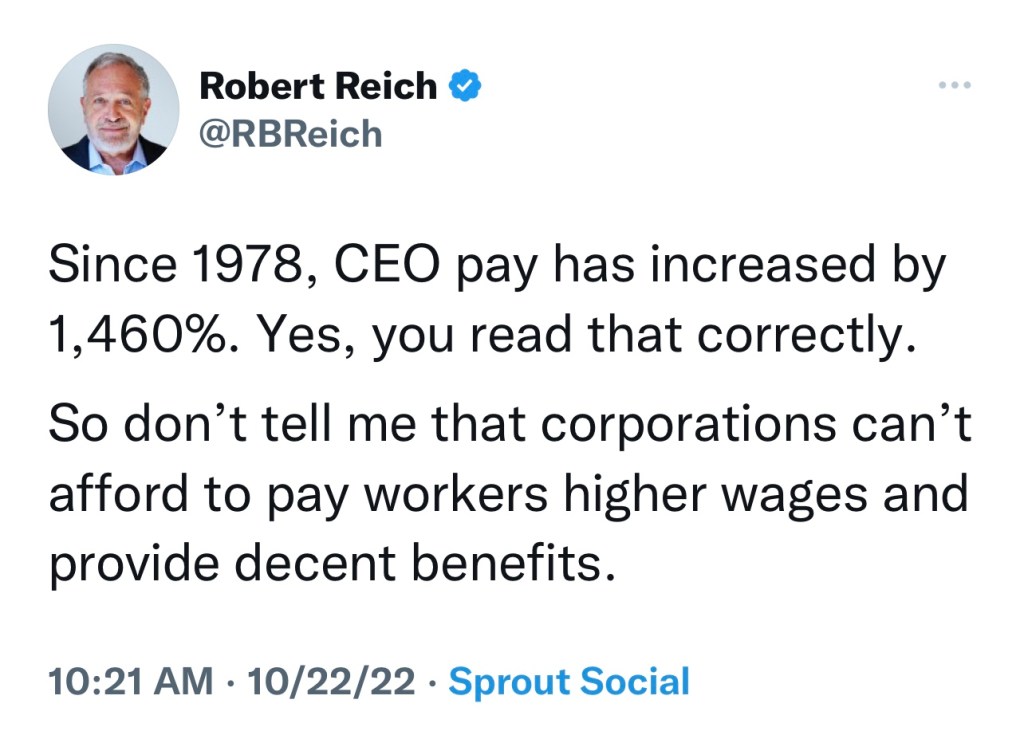Click the 10/22/22 tweet date
Viewport: 1024px width, 731px height.
tap(331, 682)
